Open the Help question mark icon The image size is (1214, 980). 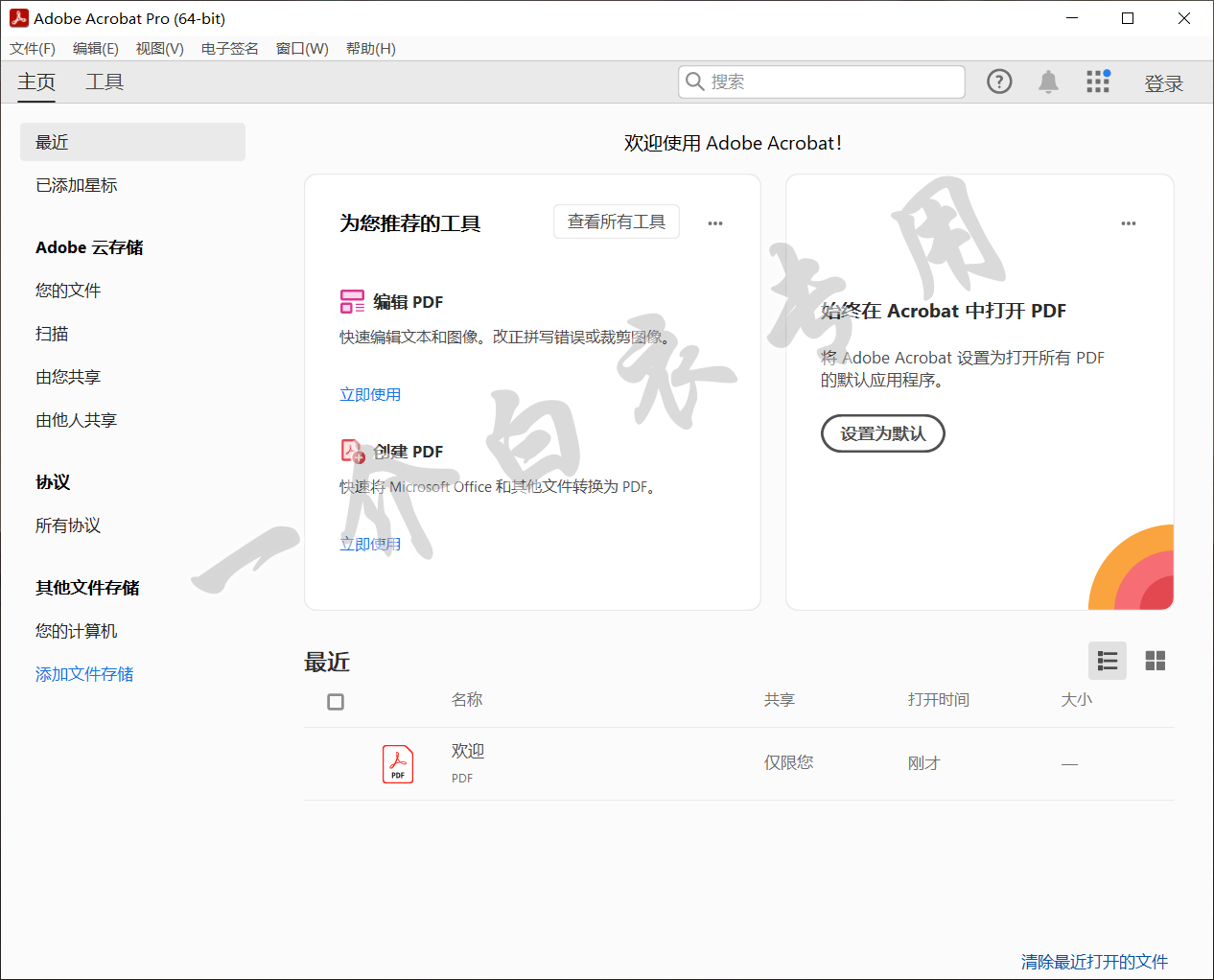coord(999,82)
